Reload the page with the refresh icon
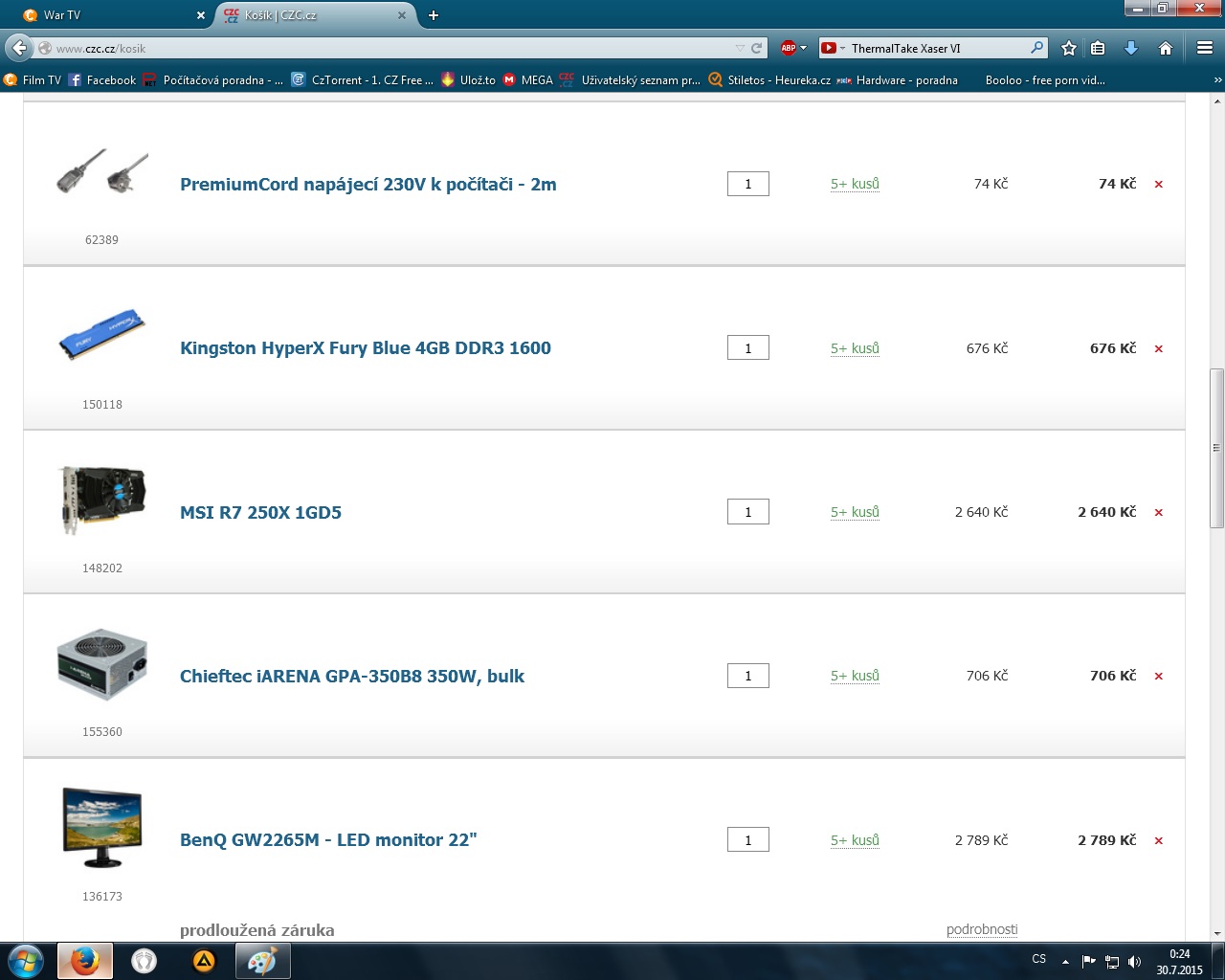This screenshot has width=1225, height=980. [x=757, y=48]
